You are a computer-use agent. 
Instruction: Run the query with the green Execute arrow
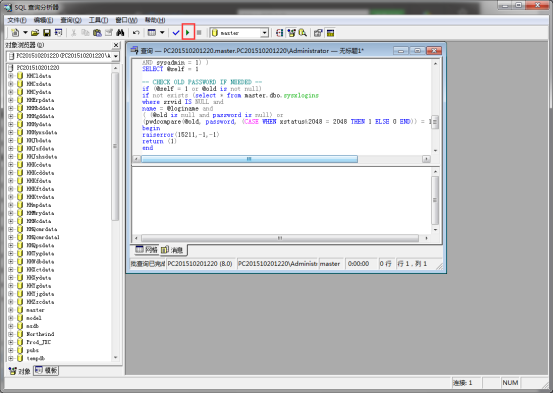(188, 33)
